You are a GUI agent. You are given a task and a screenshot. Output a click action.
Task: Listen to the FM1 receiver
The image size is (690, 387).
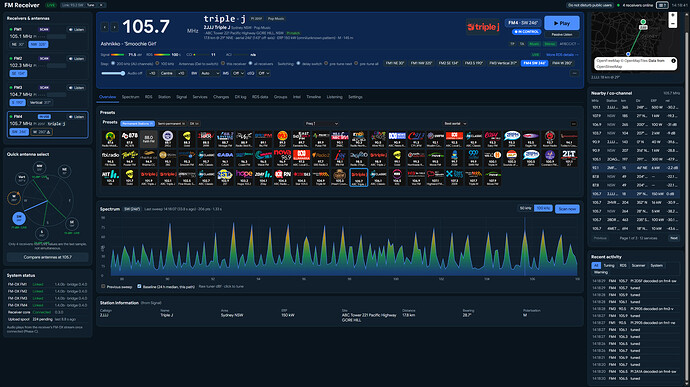[x=76, y=29]
